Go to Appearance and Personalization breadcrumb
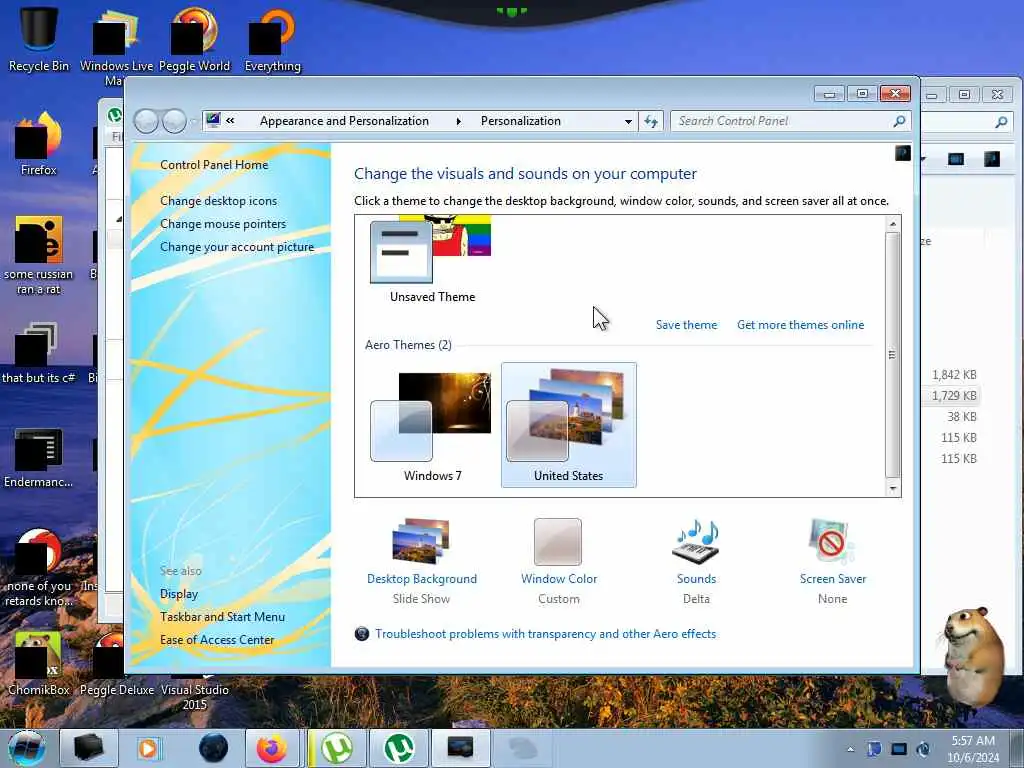 [344, 121]
